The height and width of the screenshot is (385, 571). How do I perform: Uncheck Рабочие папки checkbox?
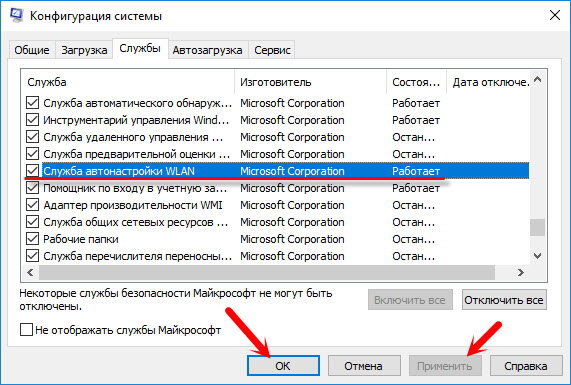pos(32,239)
